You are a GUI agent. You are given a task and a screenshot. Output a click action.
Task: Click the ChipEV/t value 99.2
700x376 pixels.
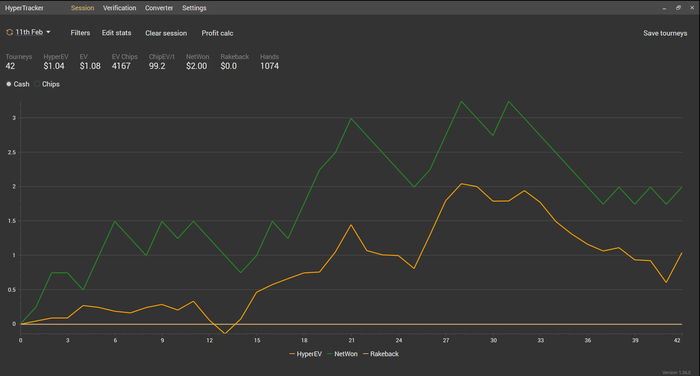157,66
